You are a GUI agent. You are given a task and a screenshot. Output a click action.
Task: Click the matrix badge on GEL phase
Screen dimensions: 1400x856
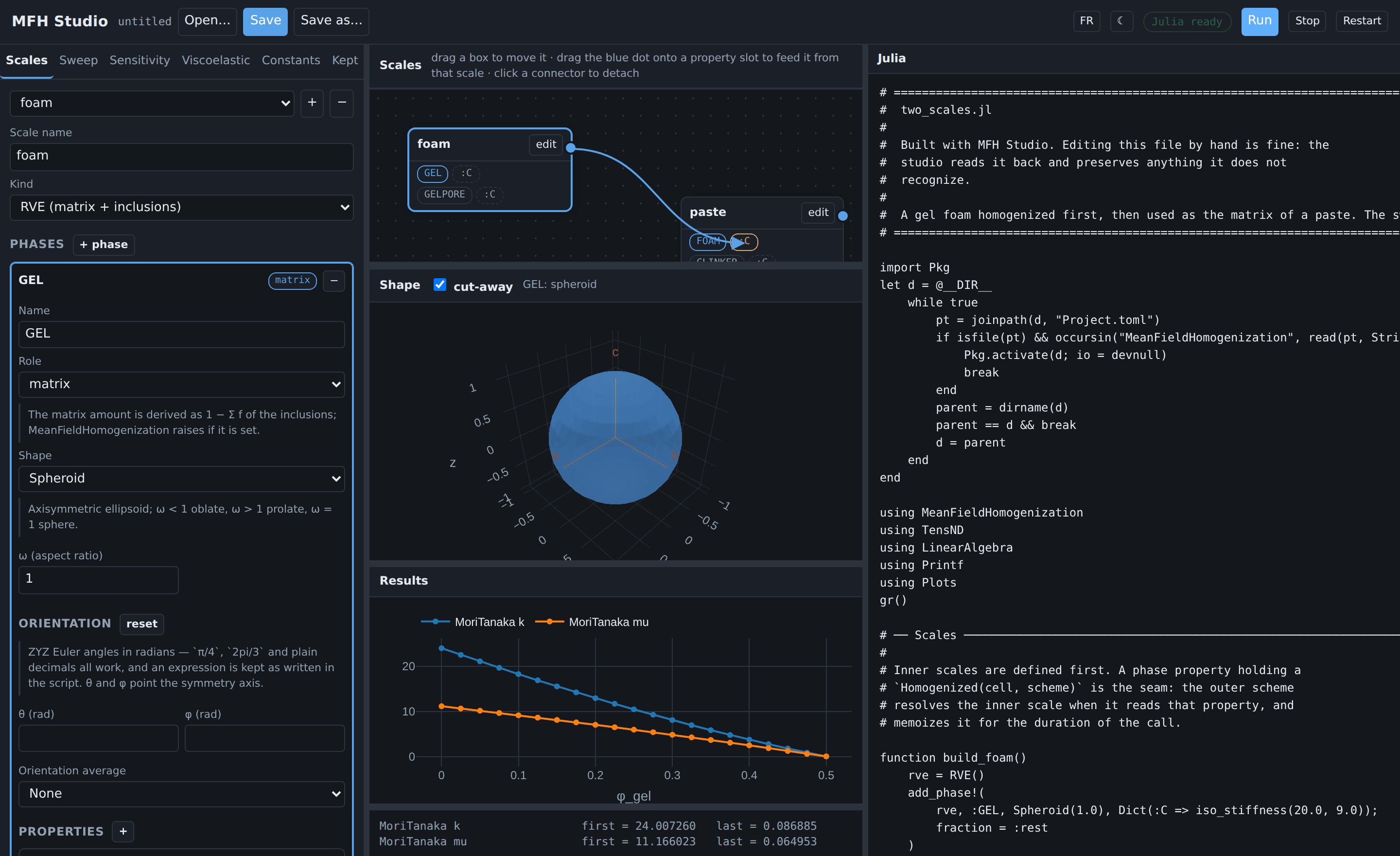[x=292, y=280]
